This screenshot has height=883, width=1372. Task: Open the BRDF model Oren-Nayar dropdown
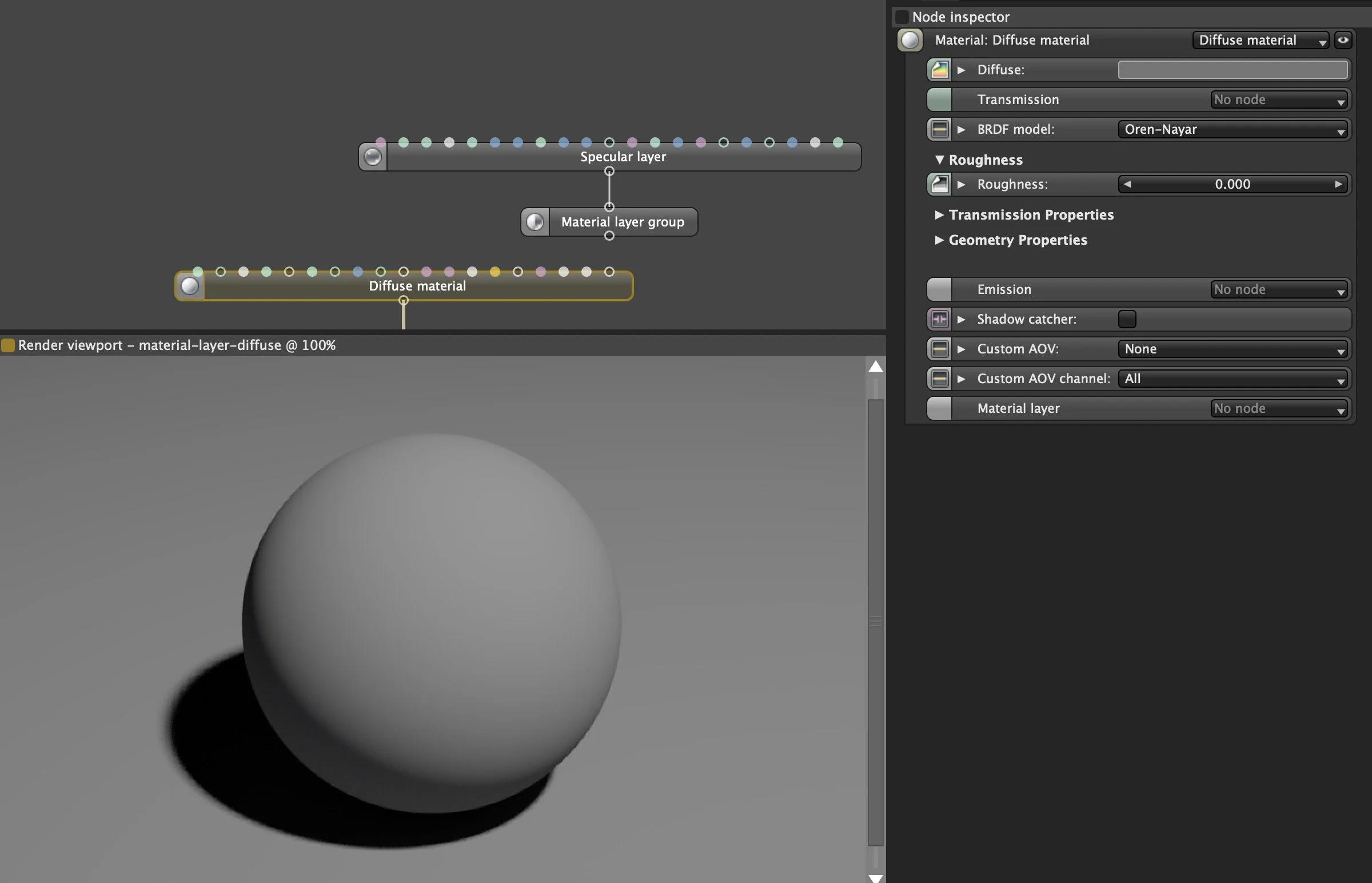[x=1233, y=130]
